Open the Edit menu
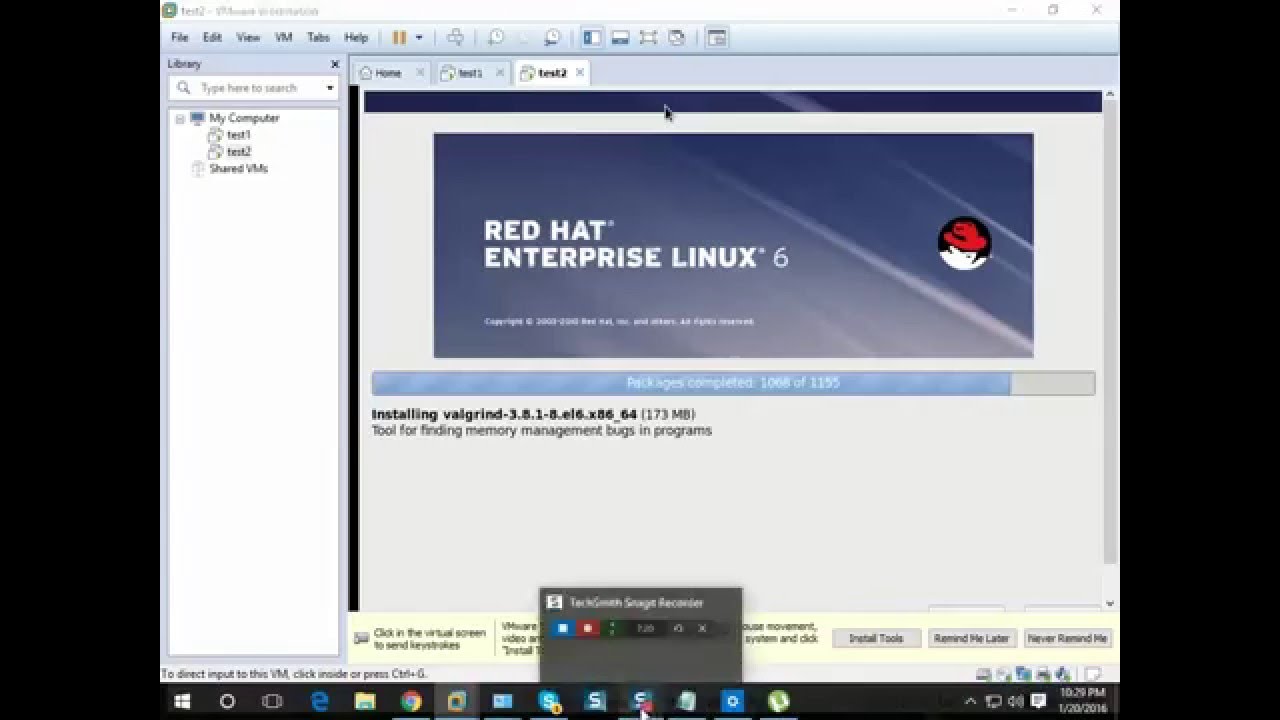This screenshot has width=1280, height=720. [212, 38]
